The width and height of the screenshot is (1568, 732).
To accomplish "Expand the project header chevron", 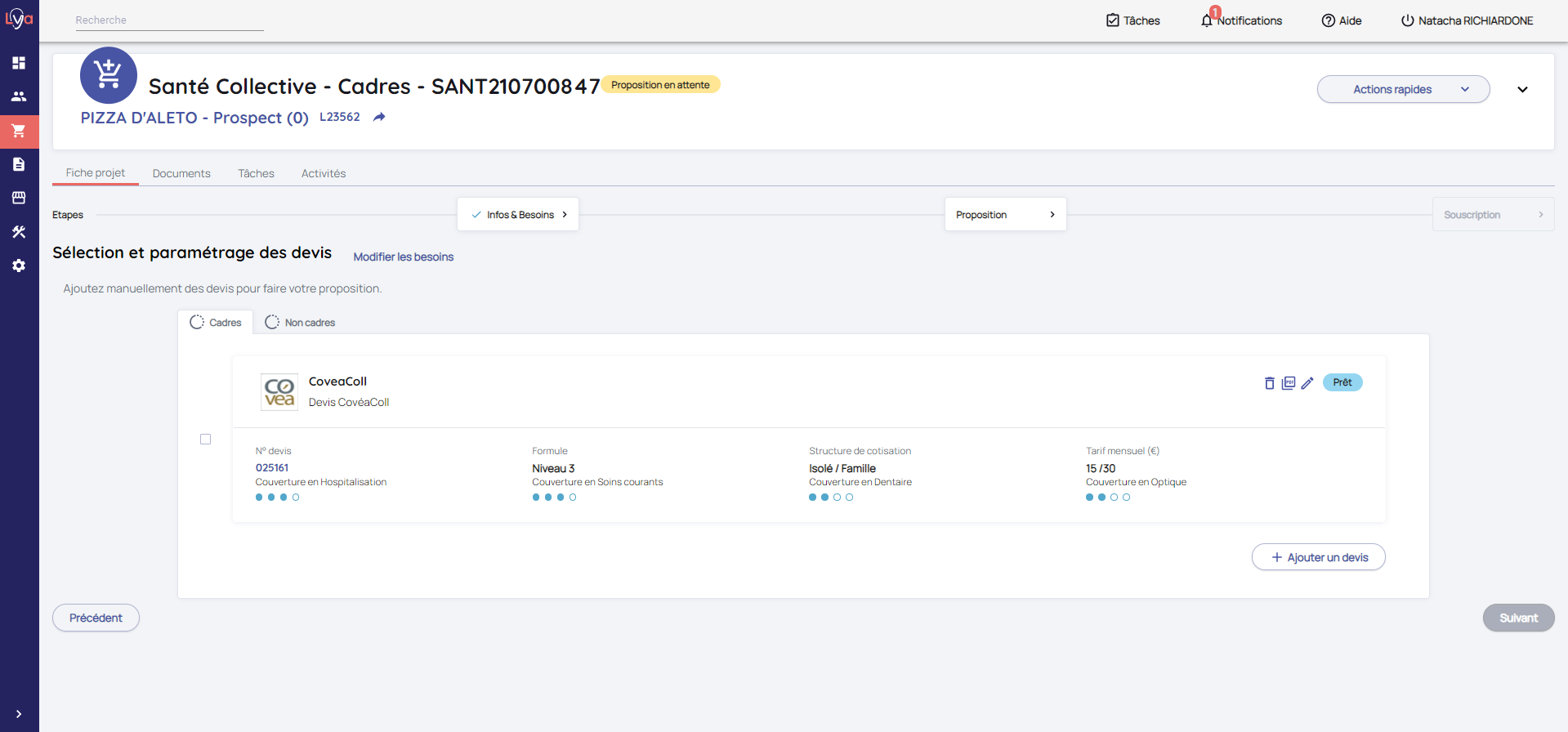I will pyautogui.click(x=1522, y=90).
